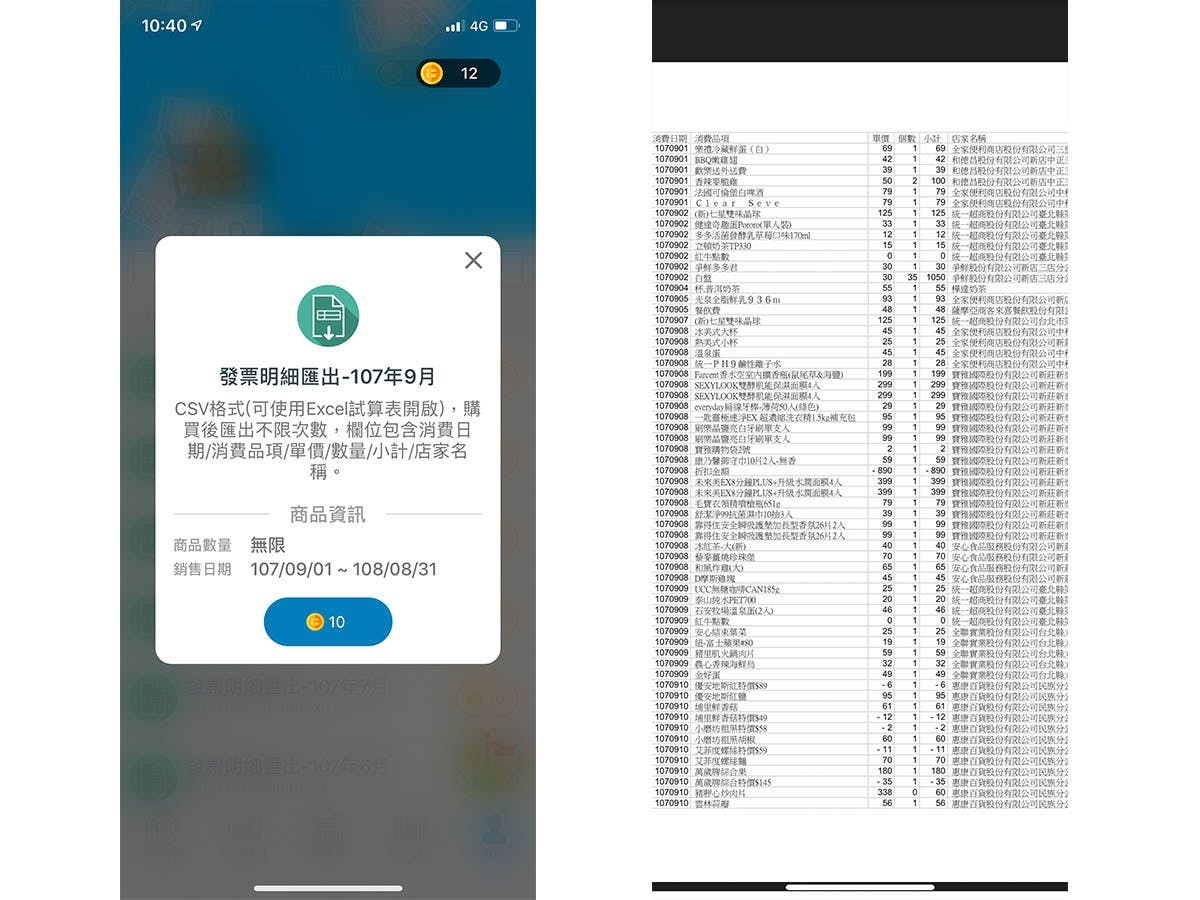Select the 多多活菌發酵乳草莓口味170ml cell
Screen dimensions: 1200x900
click(752, 235)
